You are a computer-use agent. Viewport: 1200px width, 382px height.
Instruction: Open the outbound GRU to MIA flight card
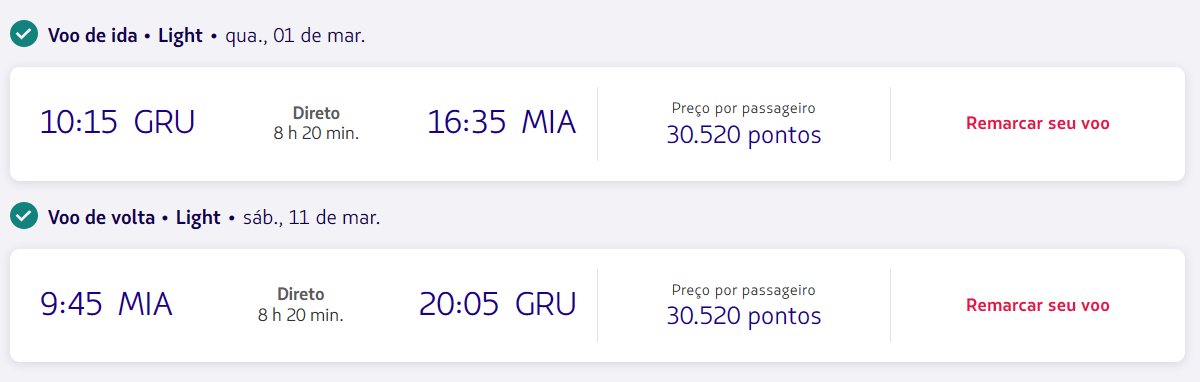tap(597, 124)
